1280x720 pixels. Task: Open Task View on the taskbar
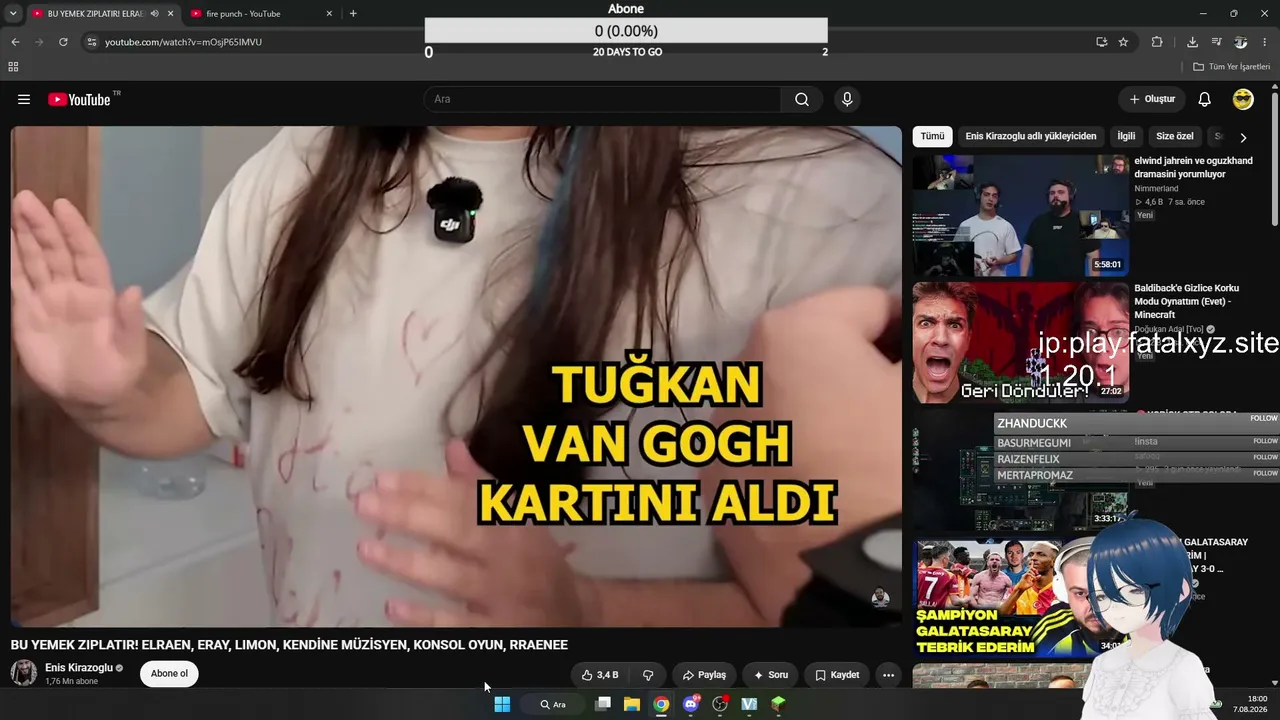click(603, 704)
